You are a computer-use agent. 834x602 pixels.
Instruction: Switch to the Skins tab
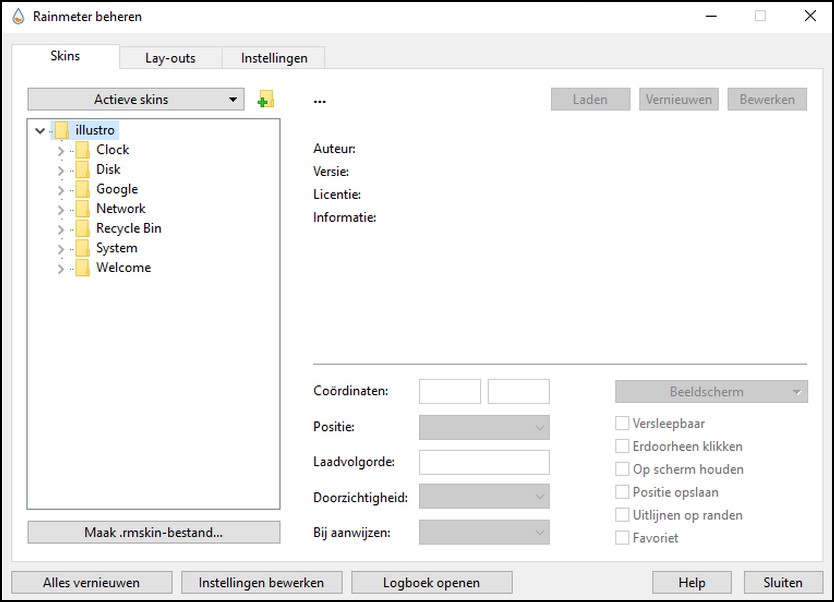(x=65, y=56)
